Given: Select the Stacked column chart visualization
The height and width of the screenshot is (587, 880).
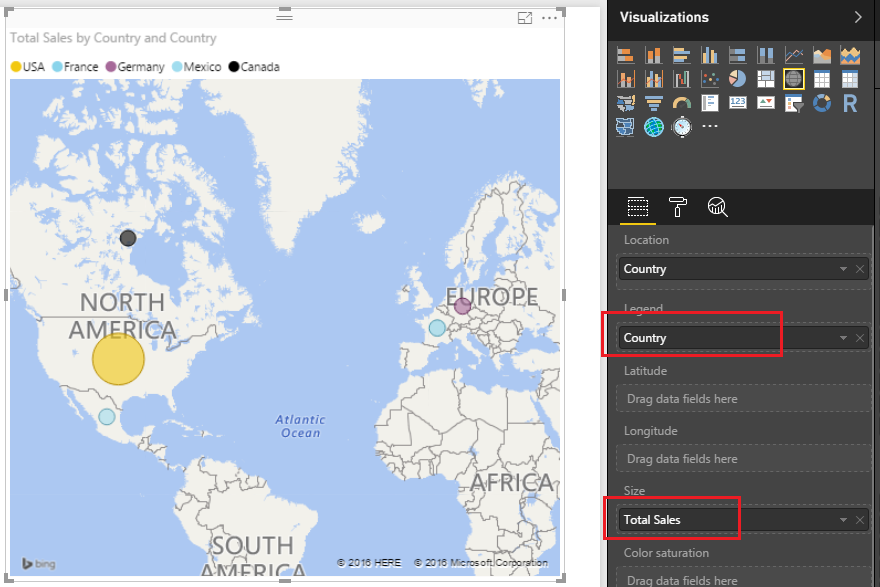Looking at the screenshot, I should tap(653, 56).
